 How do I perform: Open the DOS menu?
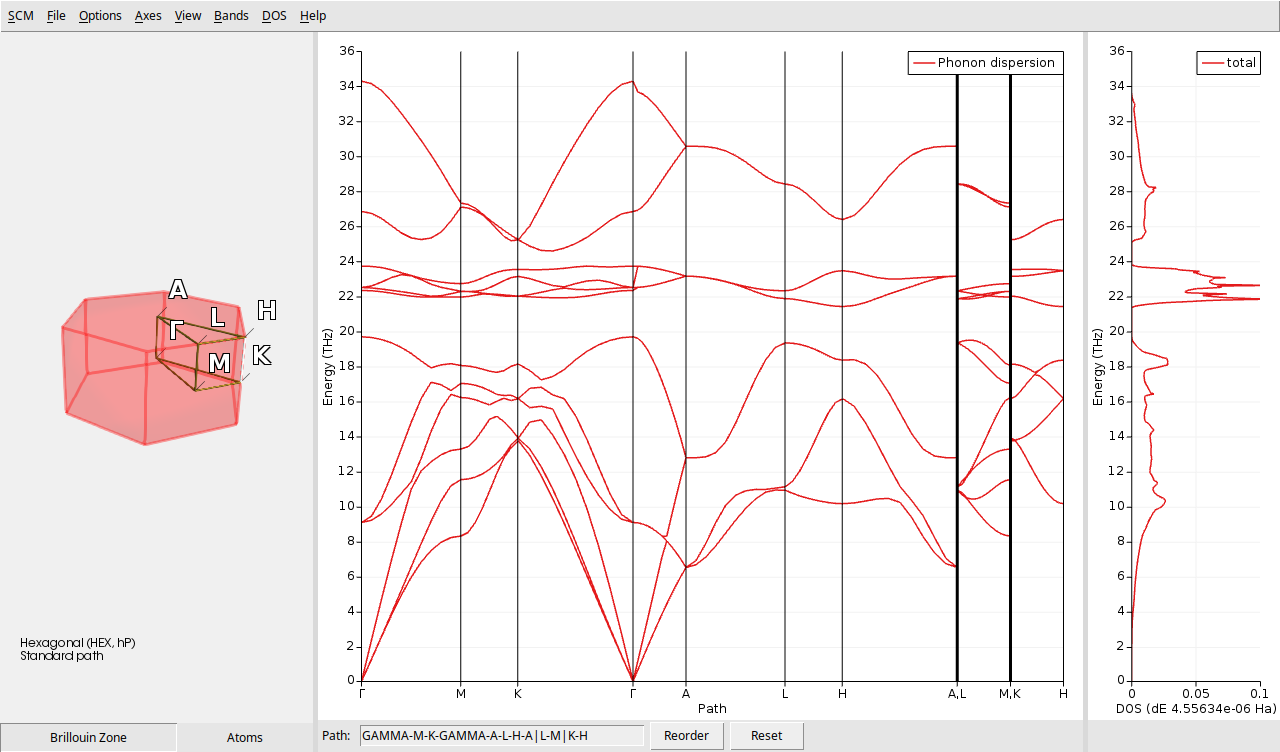coord(274,16)
